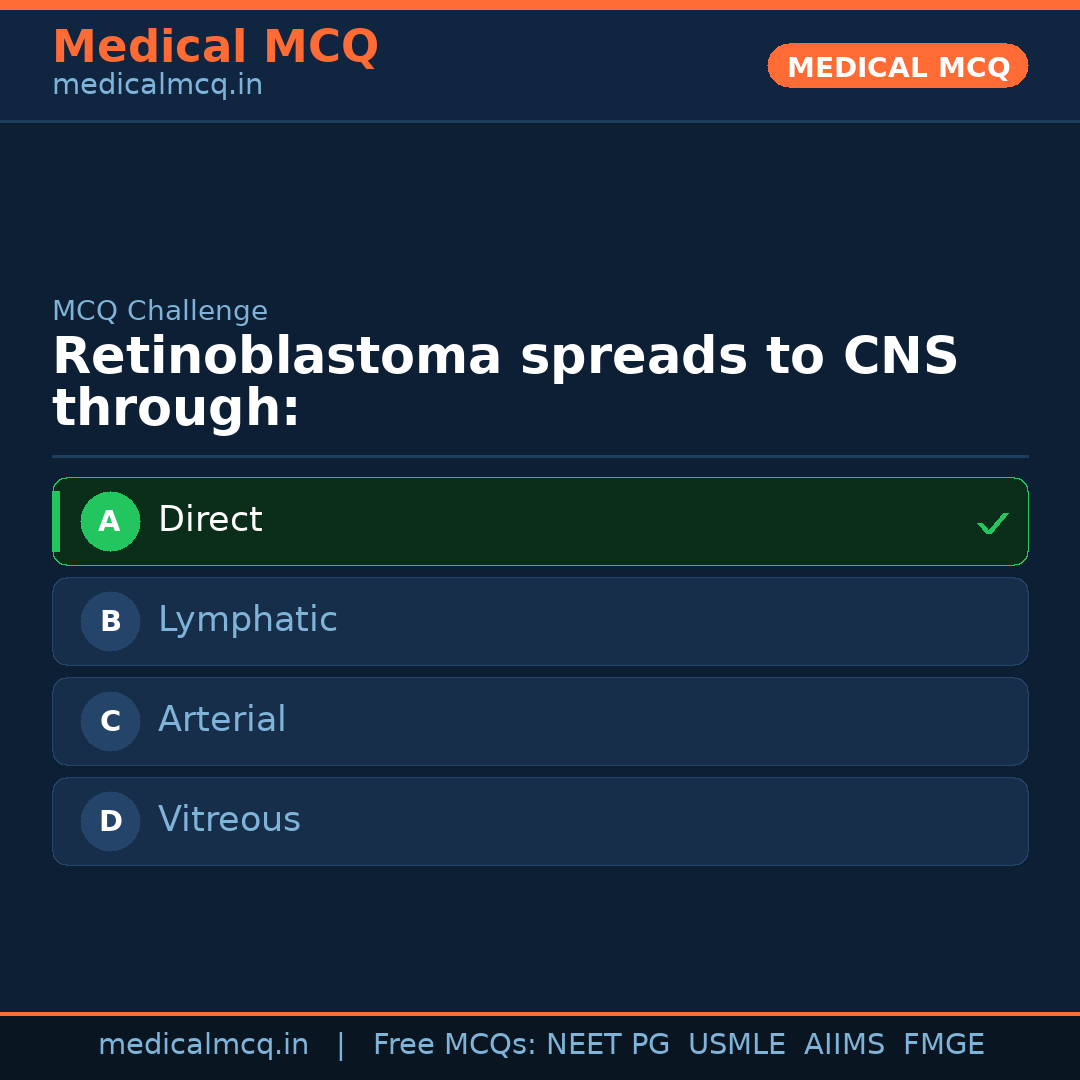Screen dimensions: 1080x1080
Task: Click FMGE in the footer
Action: point(943,1045)
